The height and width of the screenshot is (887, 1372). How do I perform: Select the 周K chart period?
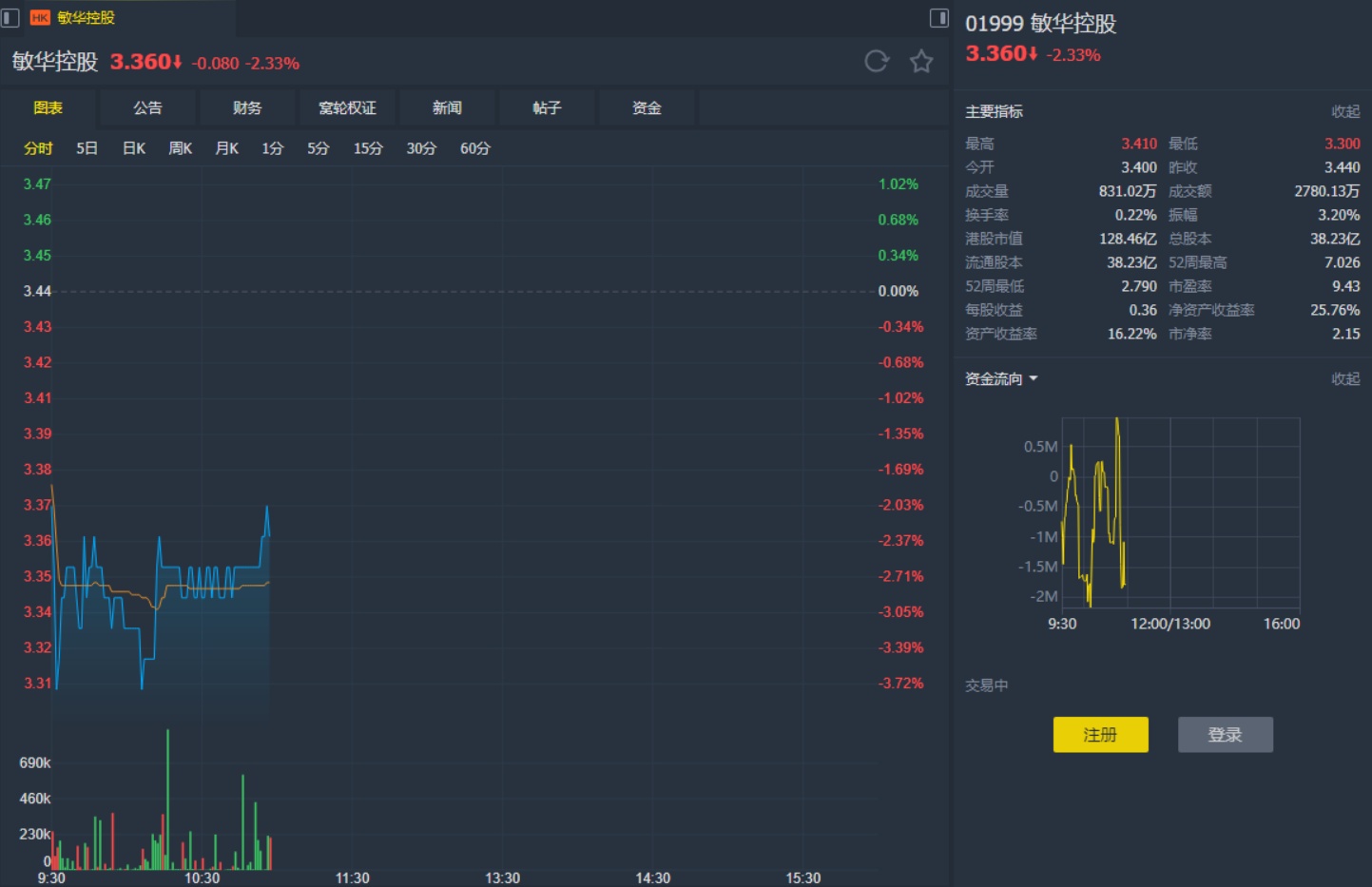tap(180, 148)
